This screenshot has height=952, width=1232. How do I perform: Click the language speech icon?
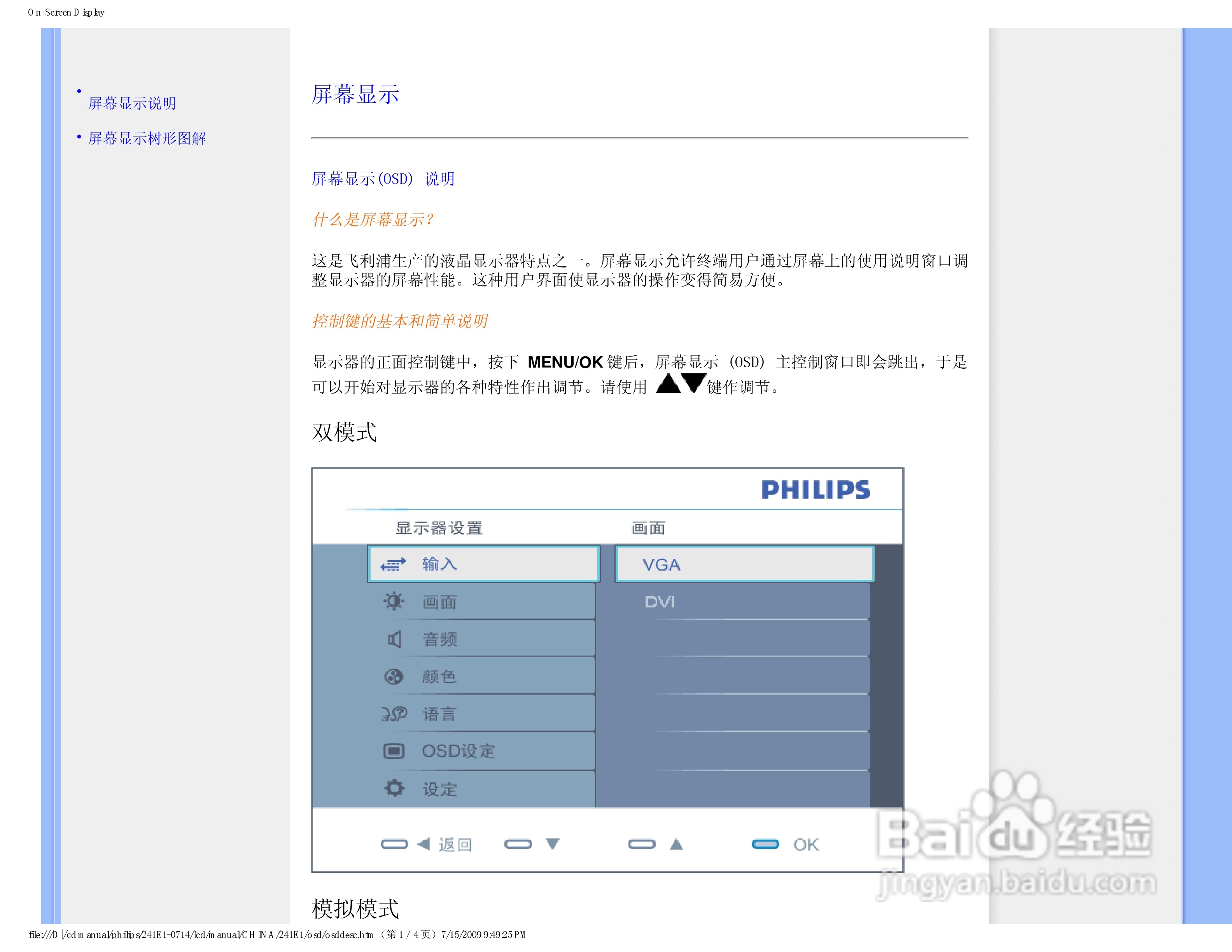click(393, 714)
